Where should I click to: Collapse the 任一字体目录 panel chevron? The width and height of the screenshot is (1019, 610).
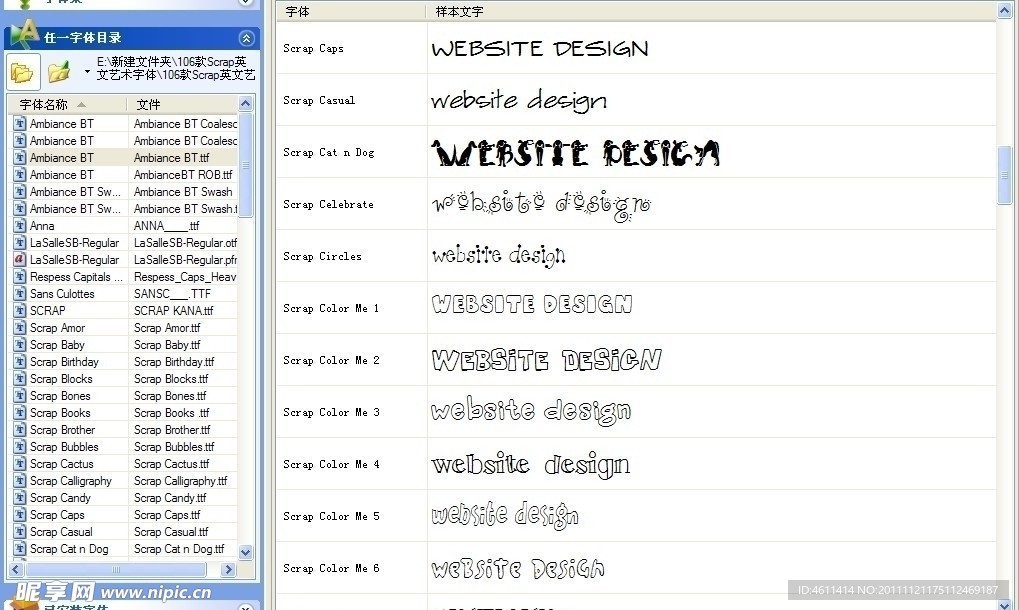point(246,38)
